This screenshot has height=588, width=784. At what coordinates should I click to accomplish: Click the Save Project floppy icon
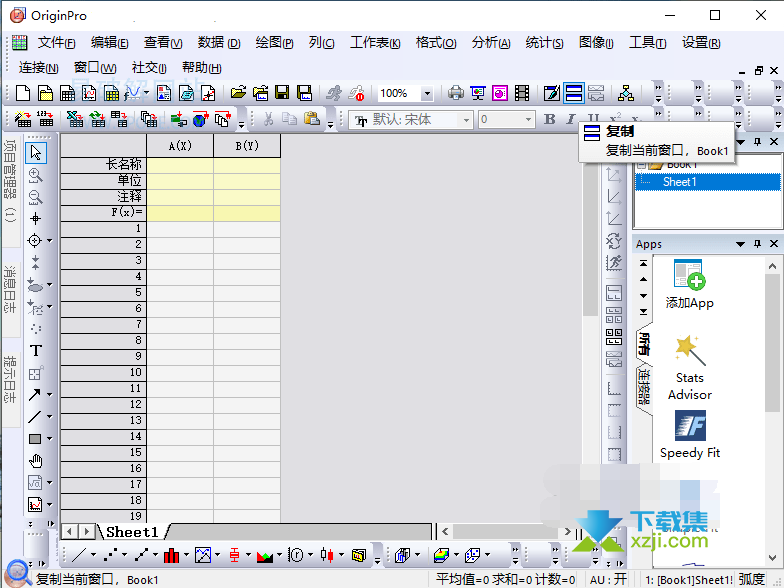tap(282, 93)
